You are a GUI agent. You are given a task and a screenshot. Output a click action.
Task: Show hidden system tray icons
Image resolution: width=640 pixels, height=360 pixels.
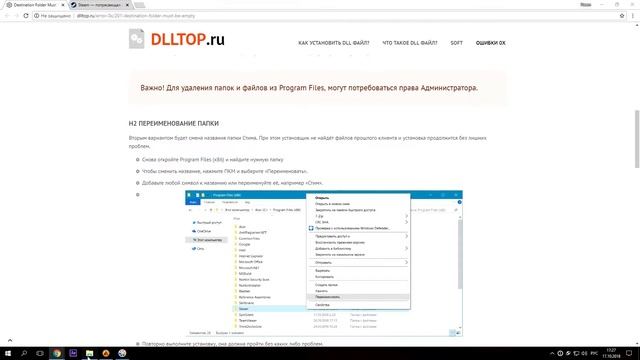tap(552, 353)
